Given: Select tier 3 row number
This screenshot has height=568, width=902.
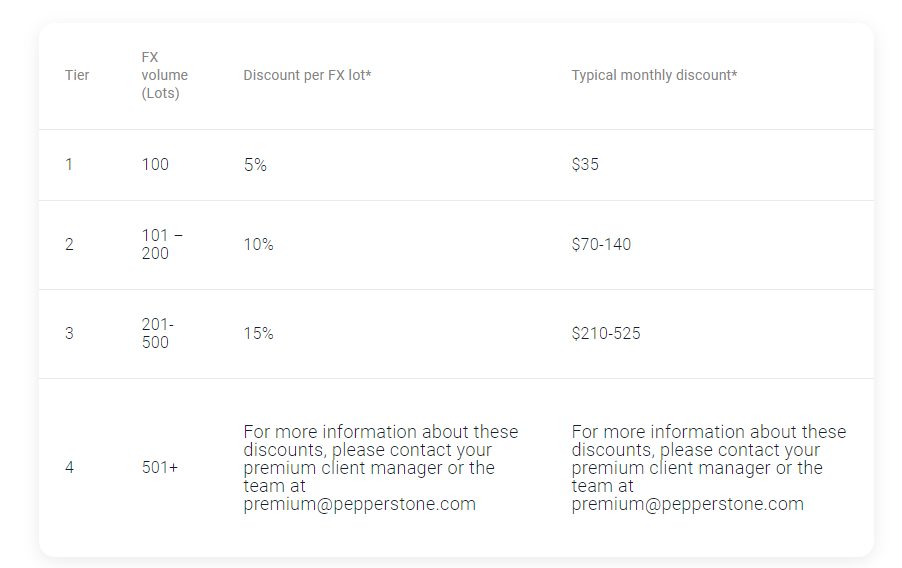Looking at the screenshot, I should click(70, 333).
